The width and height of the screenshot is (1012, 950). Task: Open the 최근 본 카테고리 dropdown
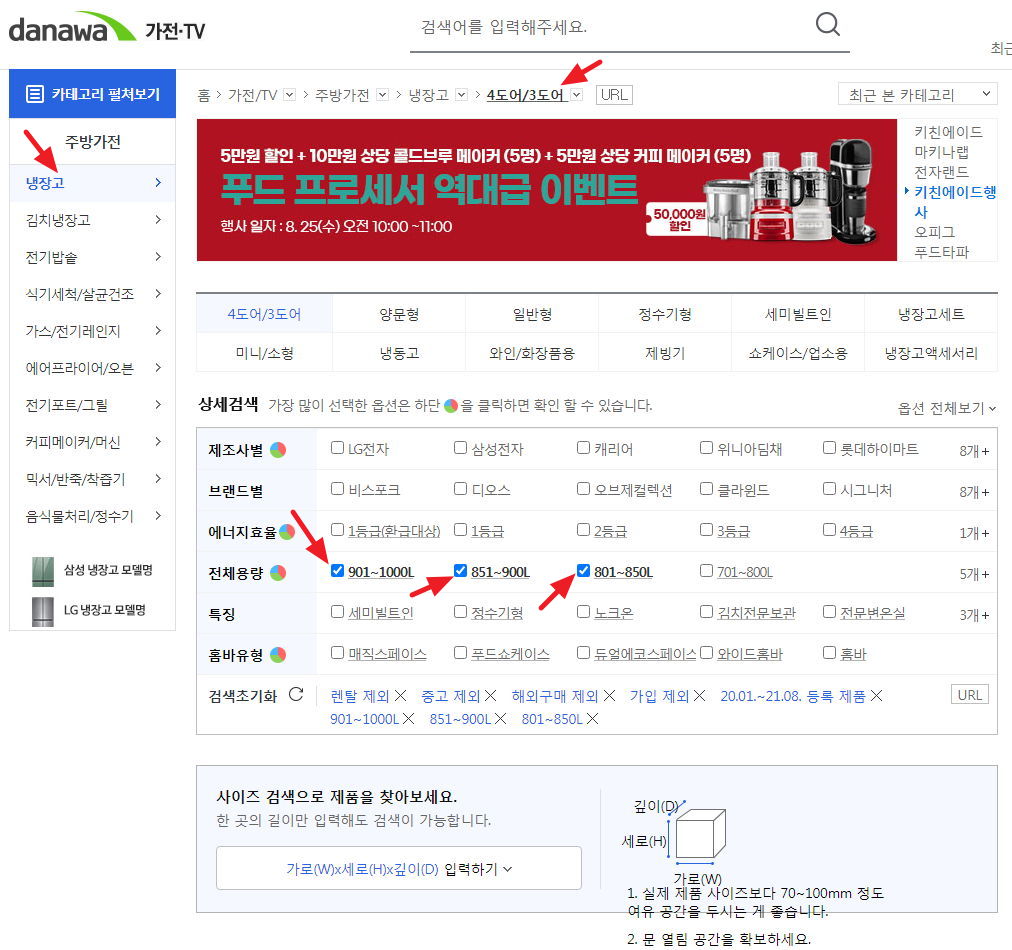[917, 94]
